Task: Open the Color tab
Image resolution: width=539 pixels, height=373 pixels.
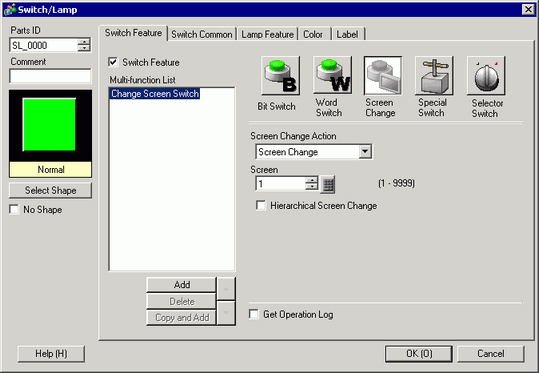Action: point(313,34)
